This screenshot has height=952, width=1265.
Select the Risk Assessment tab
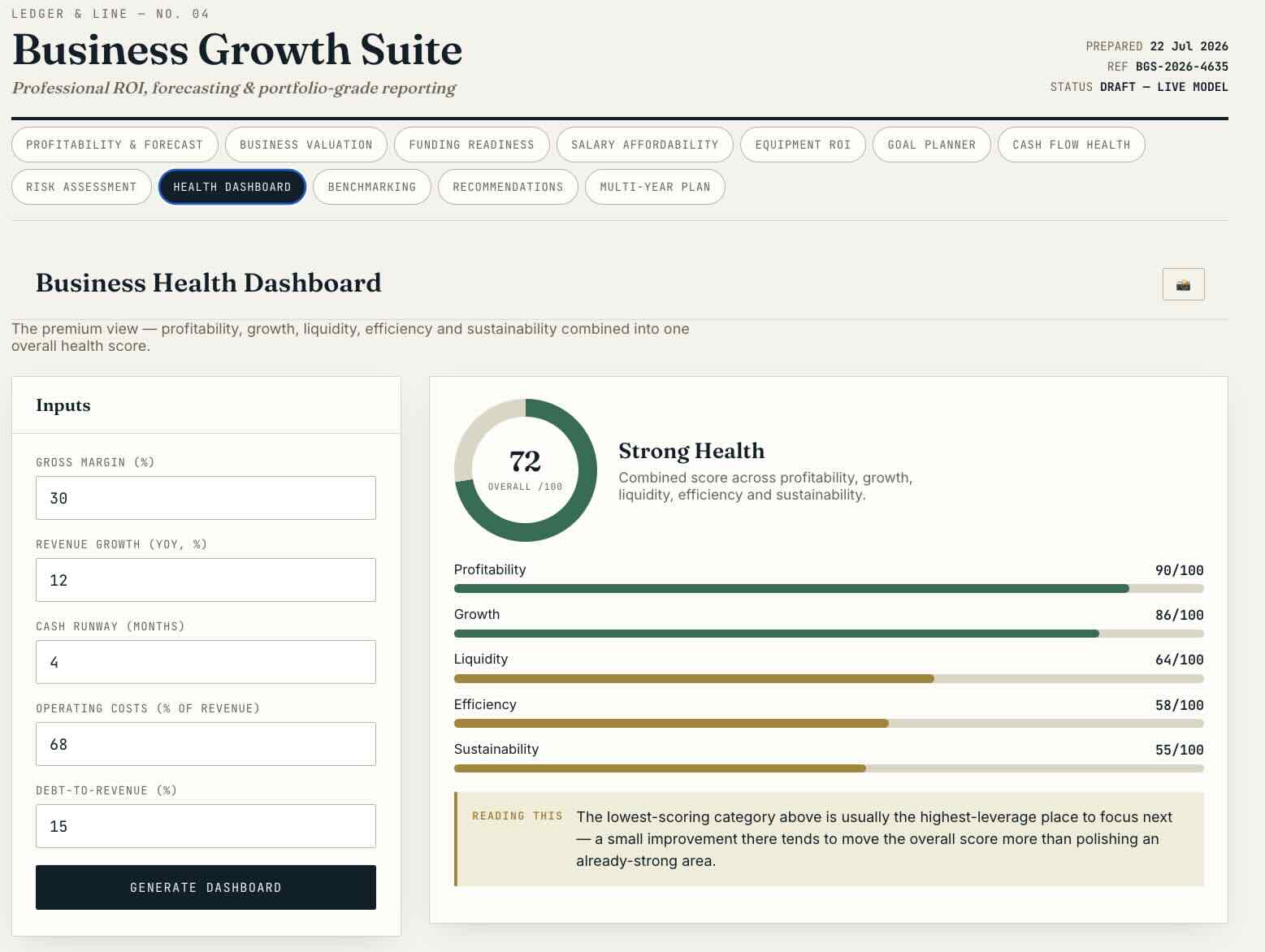point(81,187)
